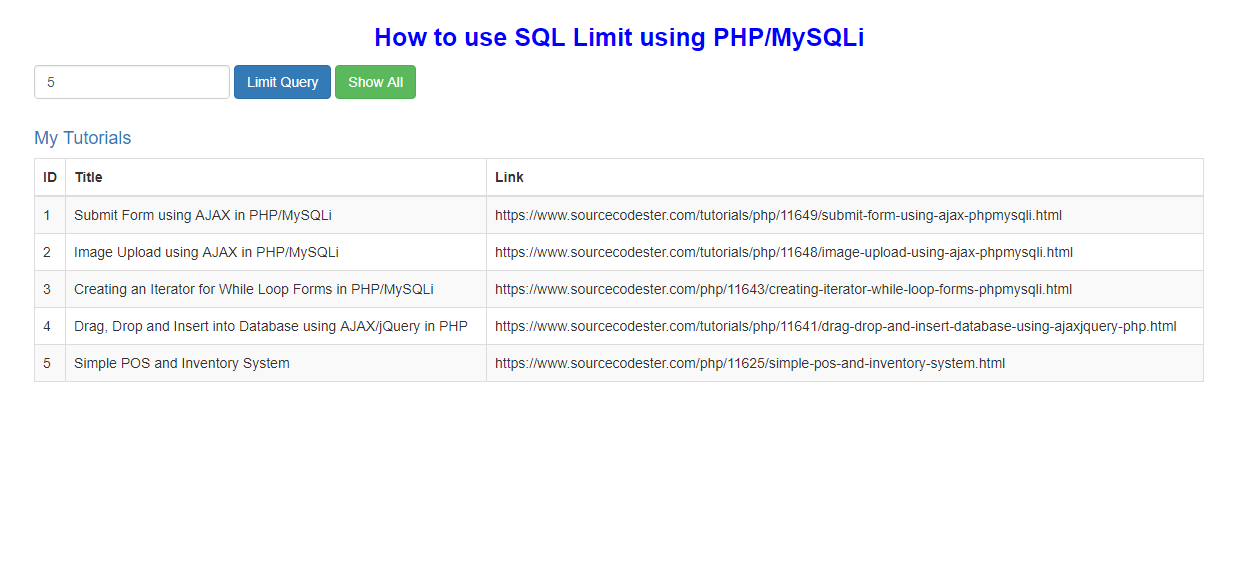Select the Submit Form using AJAX title
This screenshot has height=582, width=1242.
pyautogui.click(x=203, y=215)
